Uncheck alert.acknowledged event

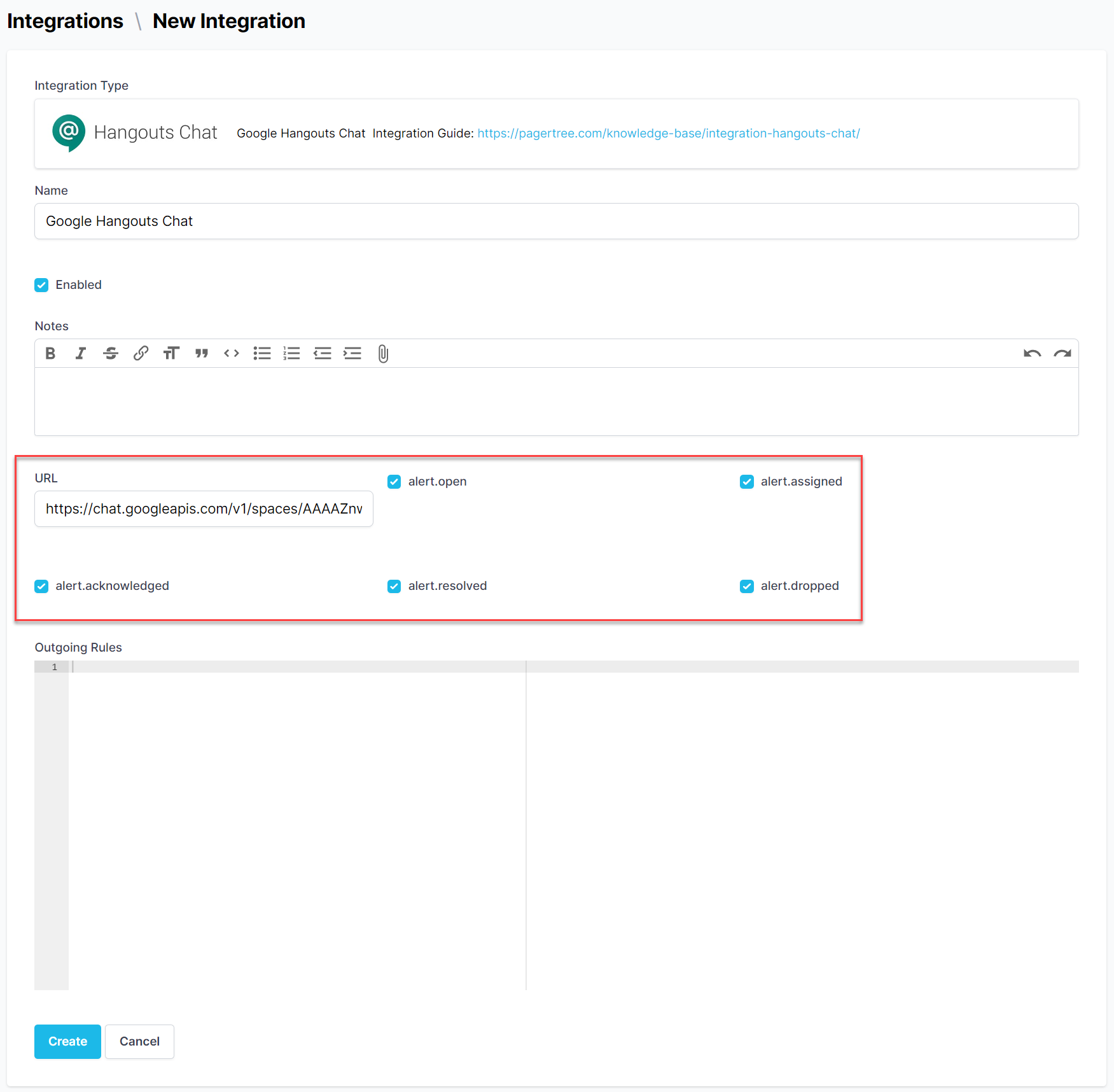[x=41, y=586]
